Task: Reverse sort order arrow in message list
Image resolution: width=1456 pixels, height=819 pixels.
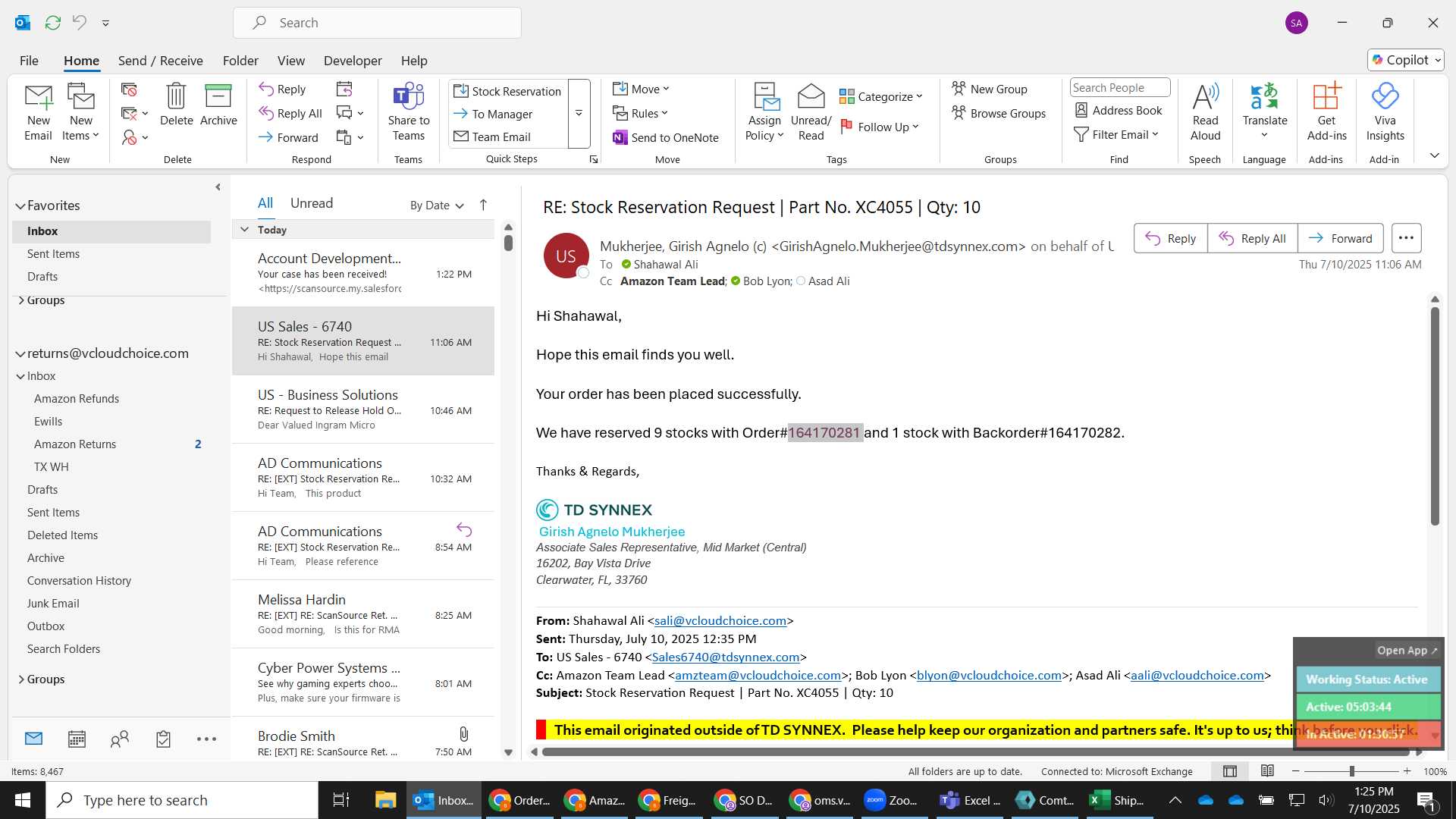Action: 483,205
